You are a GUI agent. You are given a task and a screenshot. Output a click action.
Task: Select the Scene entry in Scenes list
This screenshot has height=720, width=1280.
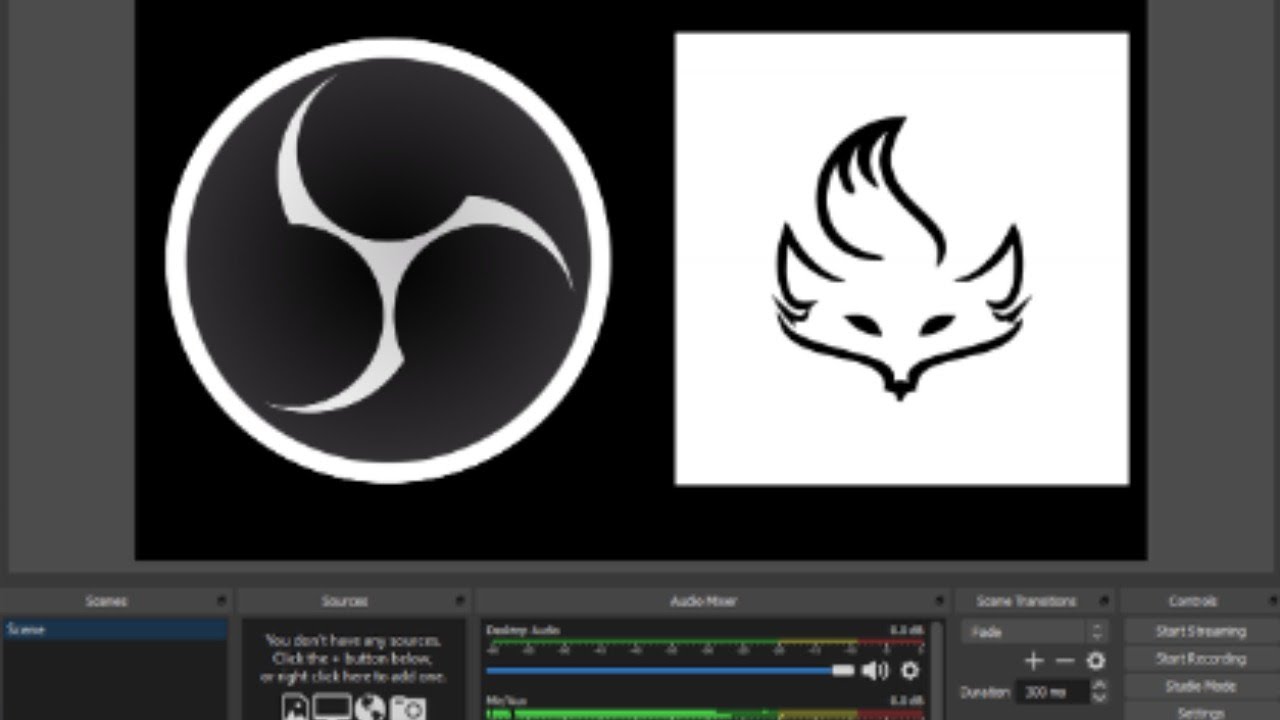pos(115,630)
